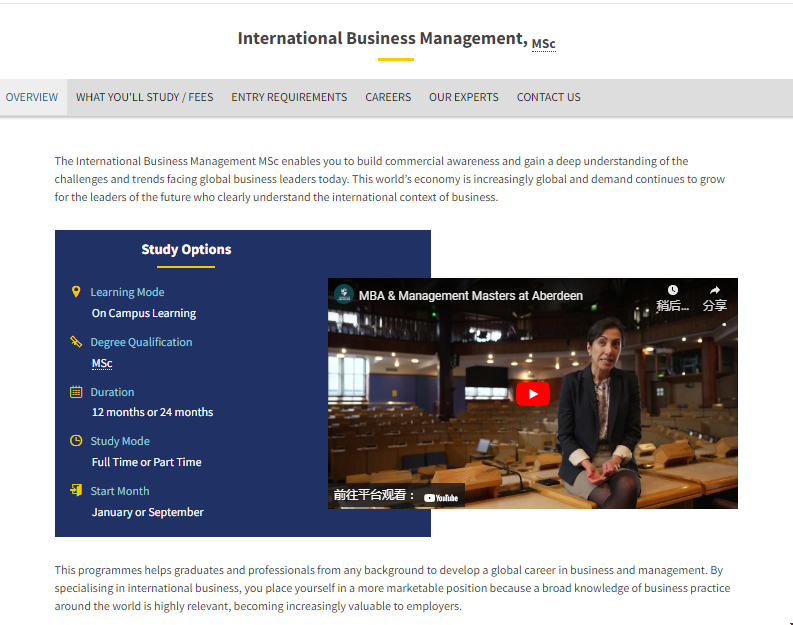
Task: Click the Share arrow icon on video
Action: click(714, 291)
